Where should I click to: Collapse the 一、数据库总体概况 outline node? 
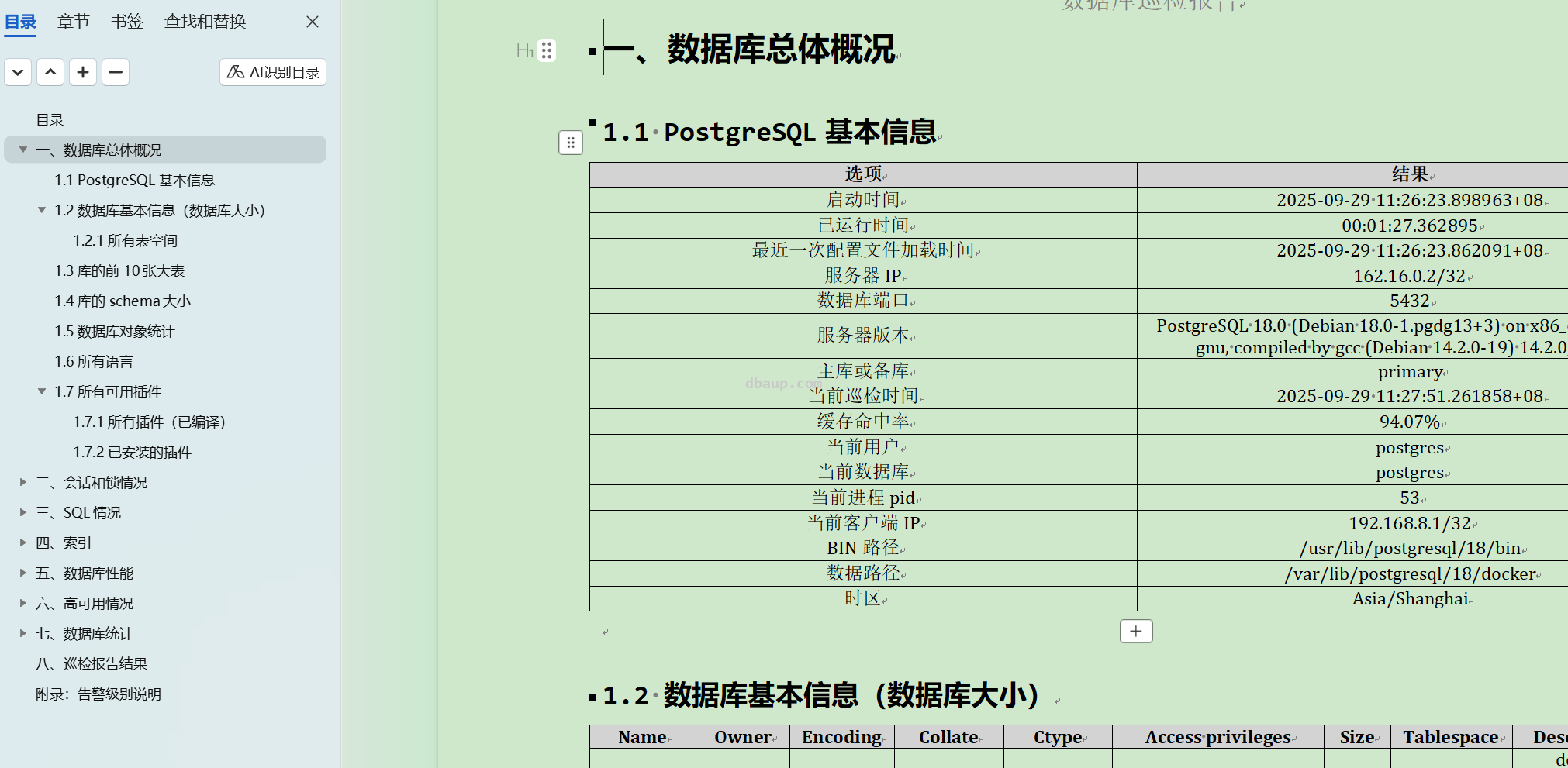(23, 150)
